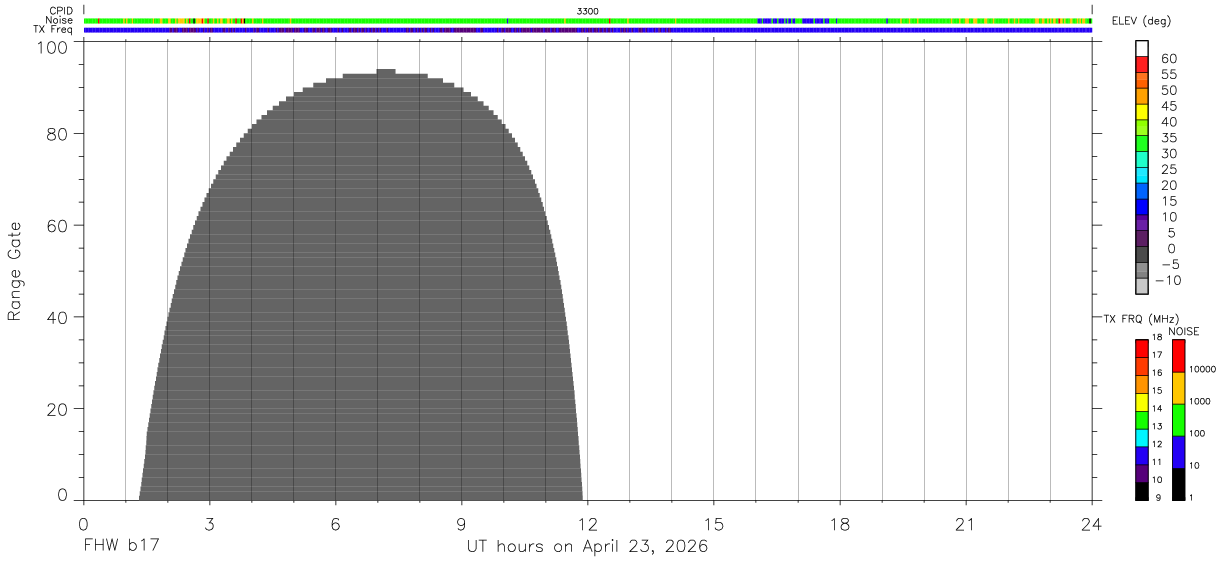Click the red swatch topping the NOISE scale
1228x567 pixels.
[1178, 355]
